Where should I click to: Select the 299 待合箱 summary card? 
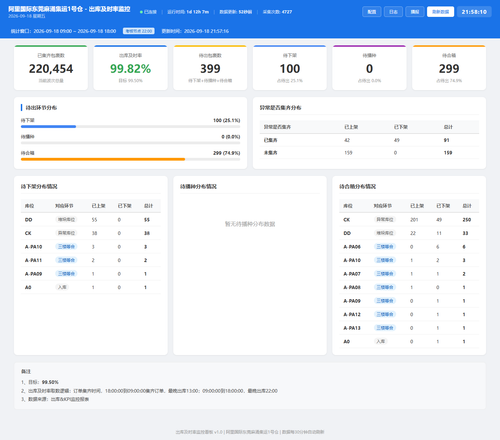[449, 68]
